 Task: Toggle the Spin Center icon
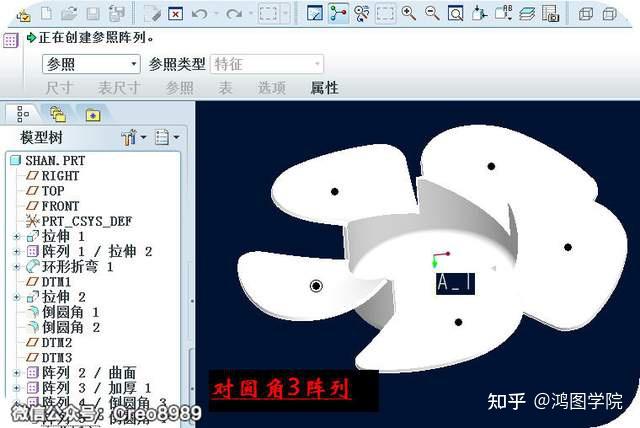[338, 13]
